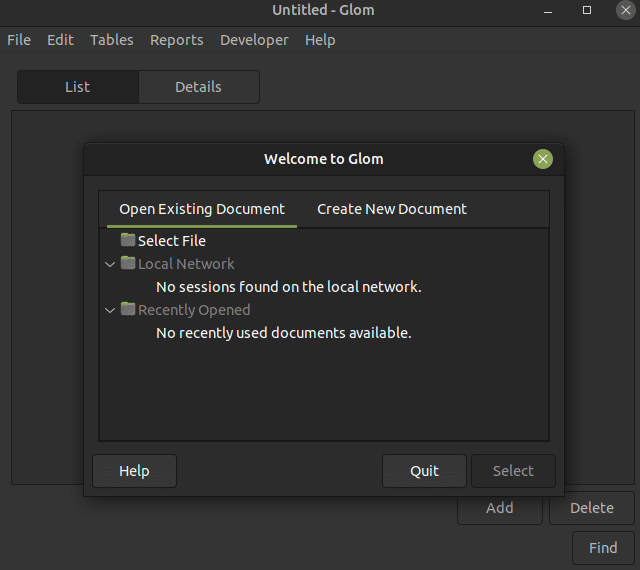Click the Select button in dialog

[513, 471]
